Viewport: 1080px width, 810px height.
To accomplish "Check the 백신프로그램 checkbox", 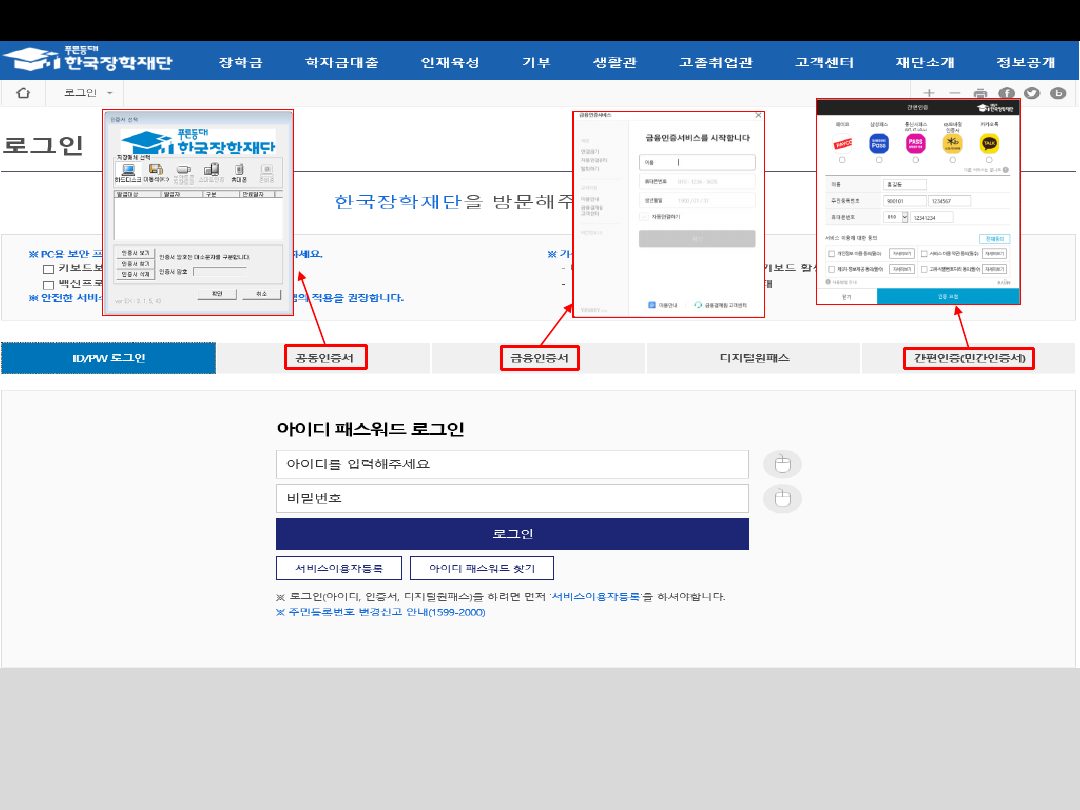I will point(48,284).
